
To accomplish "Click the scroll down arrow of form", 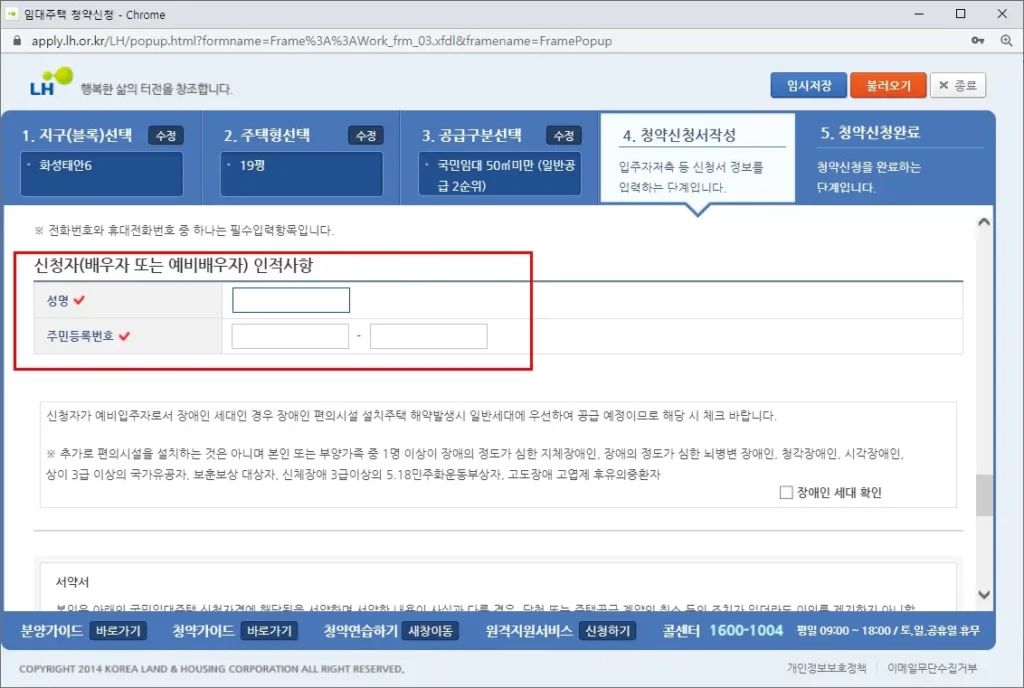I will point(984,595).
